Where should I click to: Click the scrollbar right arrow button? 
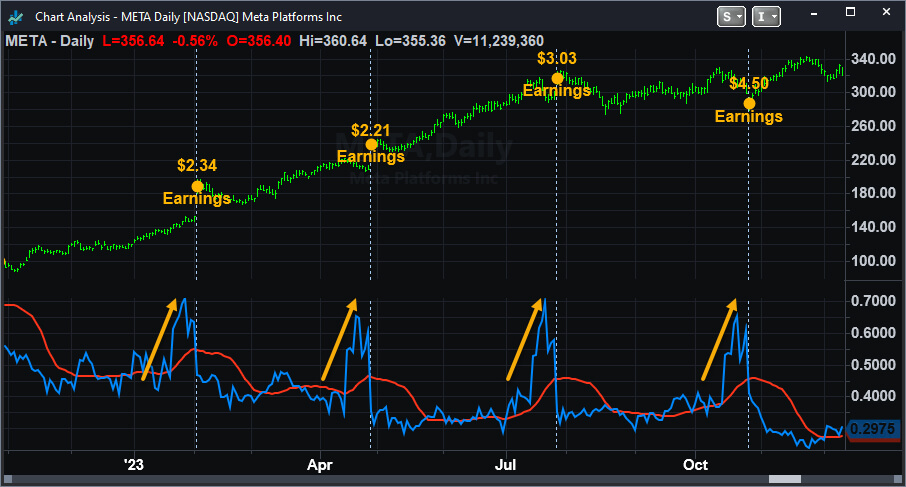[x=897, y=479]
